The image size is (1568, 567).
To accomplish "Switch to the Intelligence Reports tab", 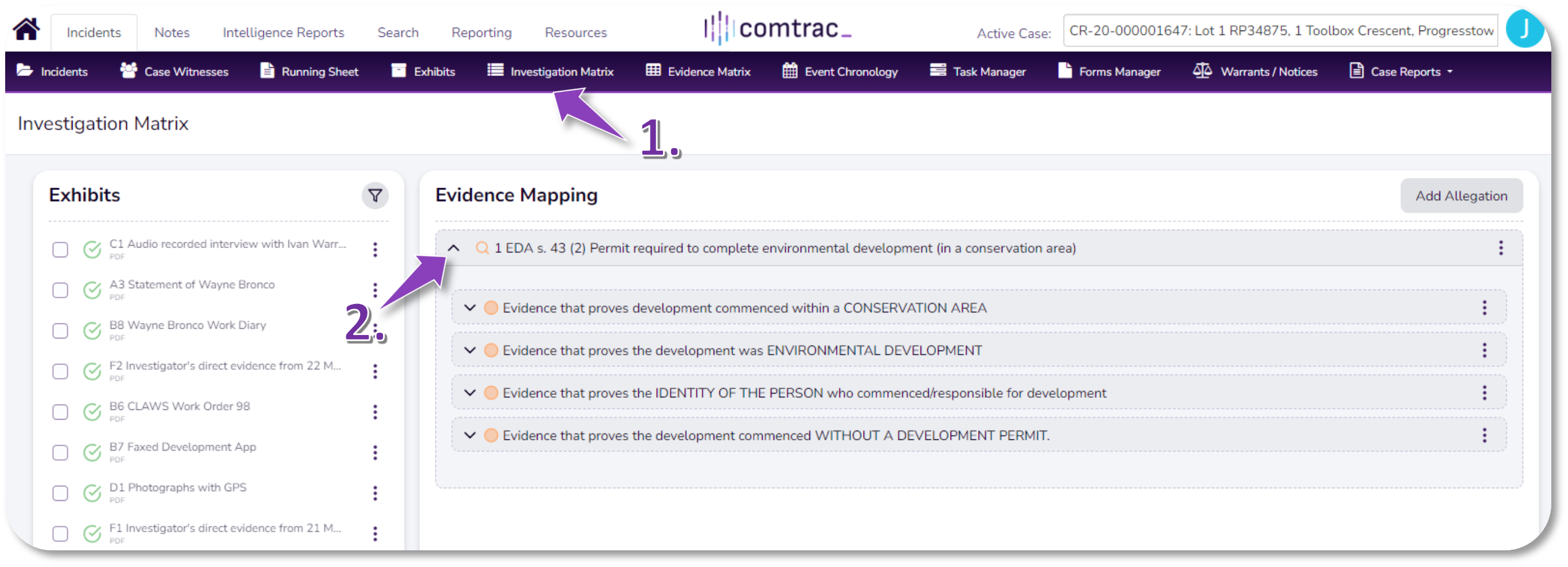I will click(x=283, y=33).
